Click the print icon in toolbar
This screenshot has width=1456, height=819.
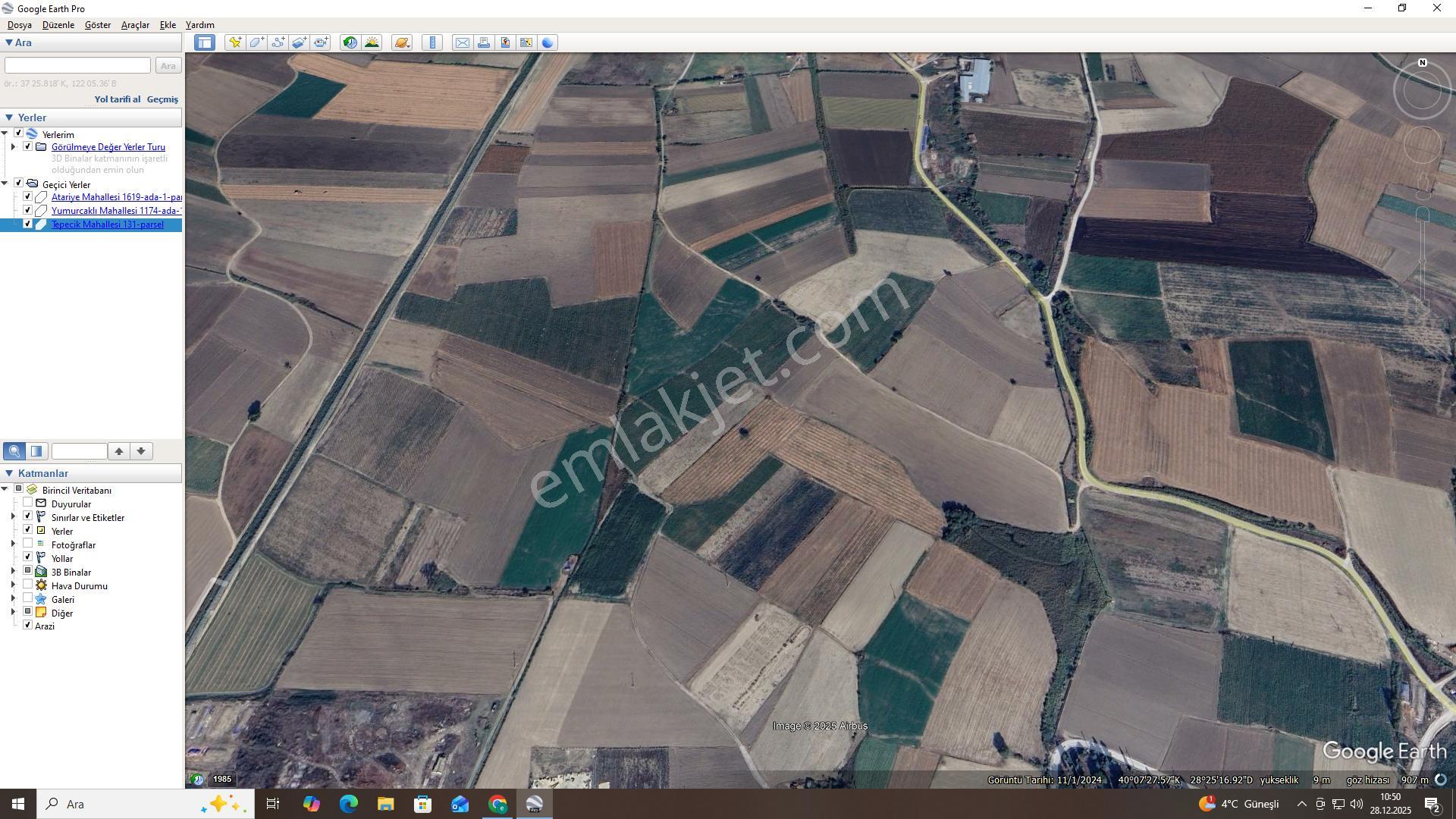click(x=483, y=42)
